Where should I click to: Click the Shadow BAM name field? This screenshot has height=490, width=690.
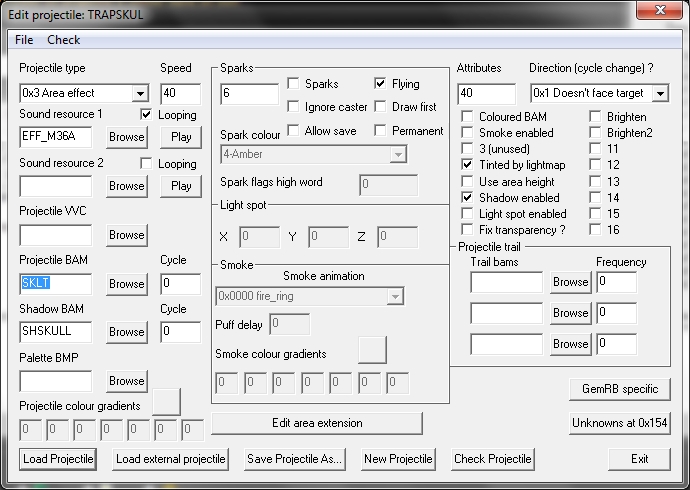pyautogui.click(x=56, y=332)
